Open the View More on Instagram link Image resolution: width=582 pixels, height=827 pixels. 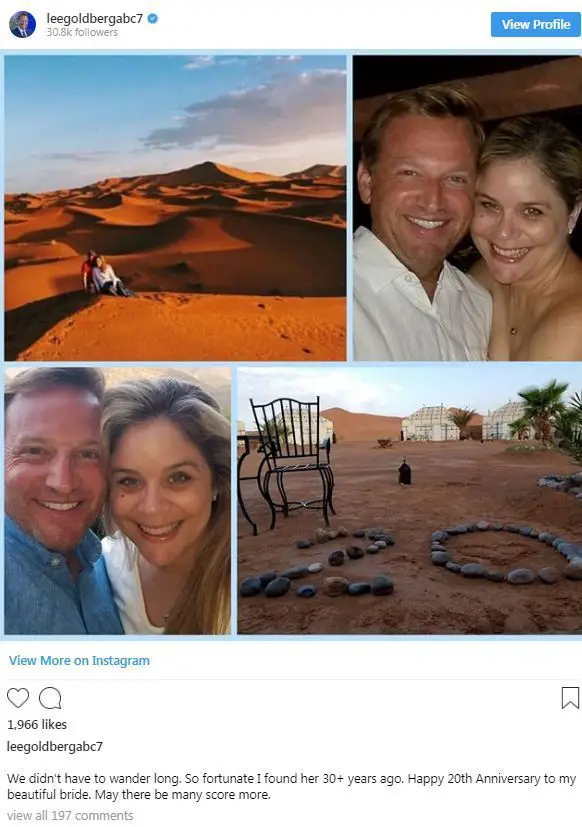click(x=79, y=660)
